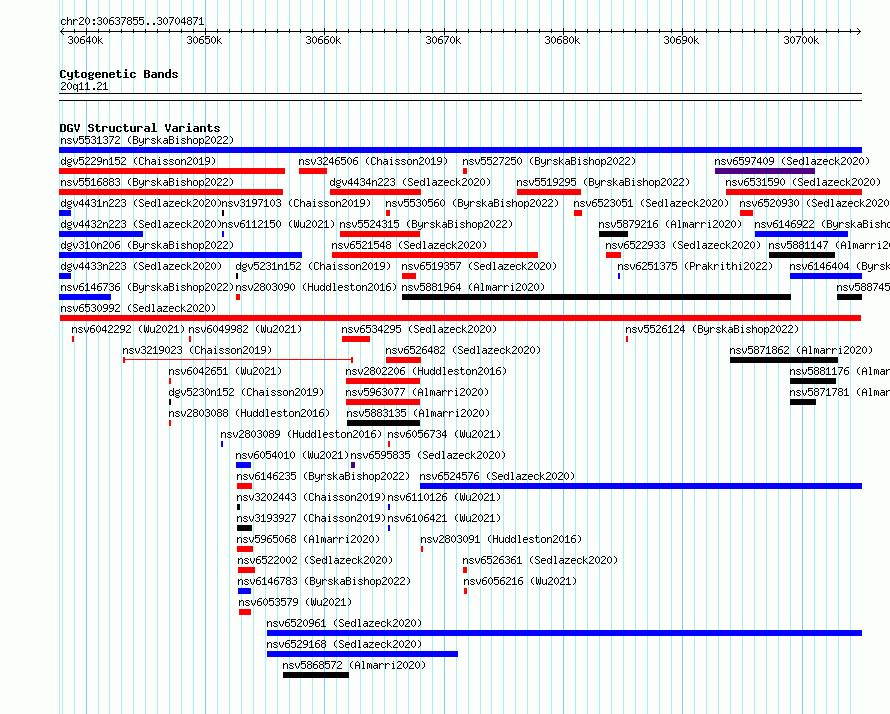Click the nsv6523051 (Sedlazeck2020) label
The height and width of the screenshot is (714, 890).
[651, 203]
